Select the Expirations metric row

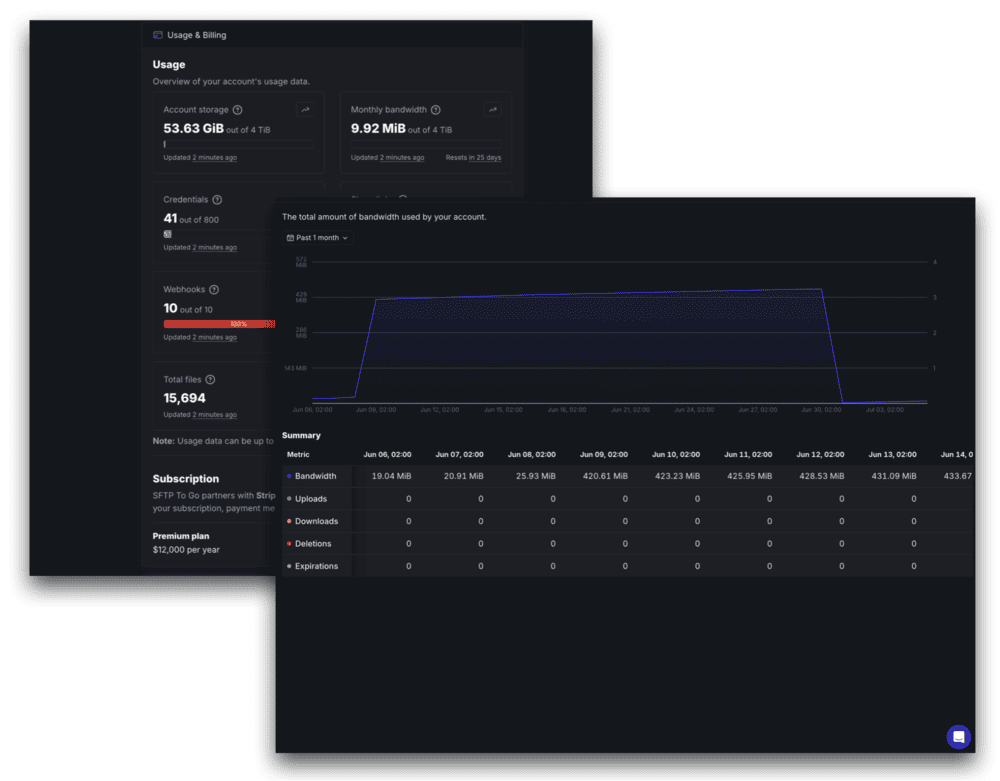point(628,566)
